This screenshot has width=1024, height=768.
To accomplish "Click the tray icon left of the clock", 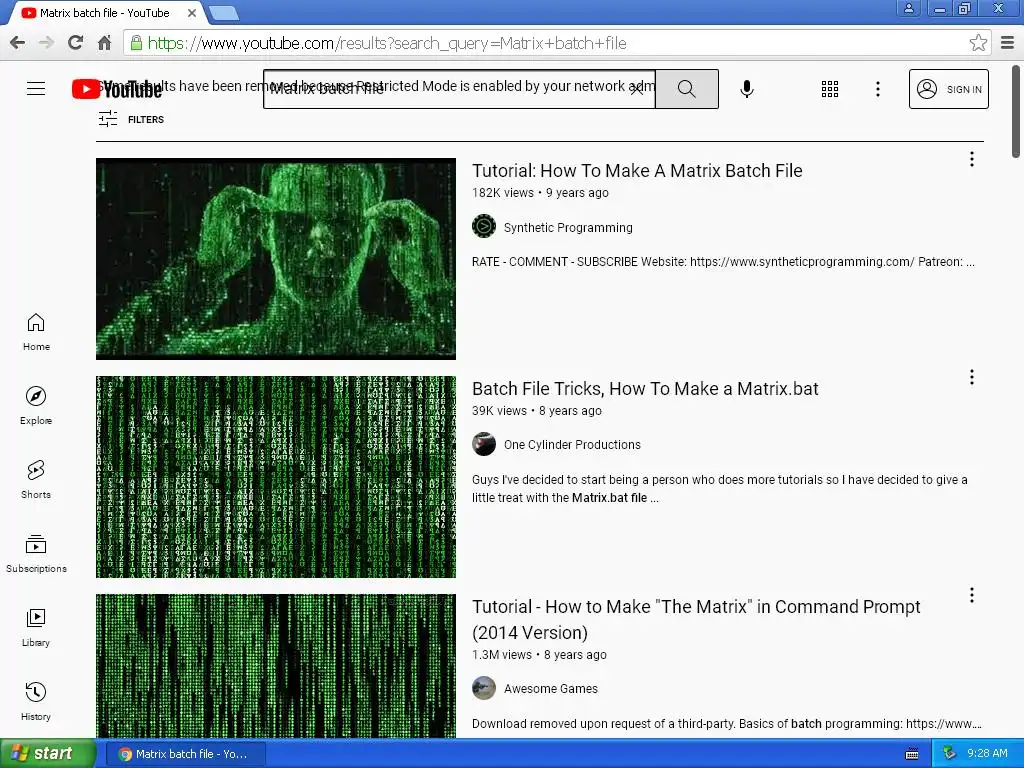I will pyautogui.click(x=950, y=754).
